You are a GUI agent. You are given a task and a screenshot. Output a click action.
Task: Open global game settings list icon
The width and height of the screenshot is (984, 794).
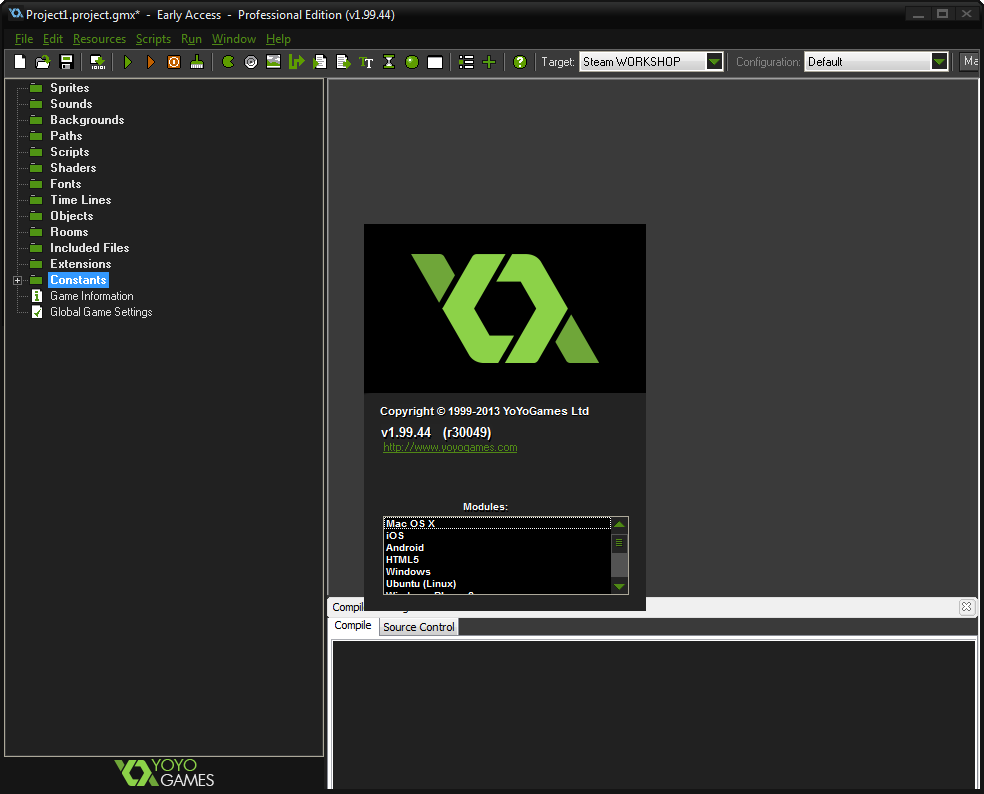coord(466,62)
